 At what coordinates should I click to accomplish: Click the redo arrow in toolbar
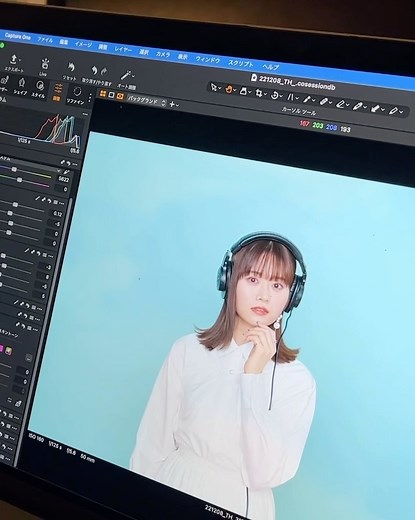click(104, 71)
